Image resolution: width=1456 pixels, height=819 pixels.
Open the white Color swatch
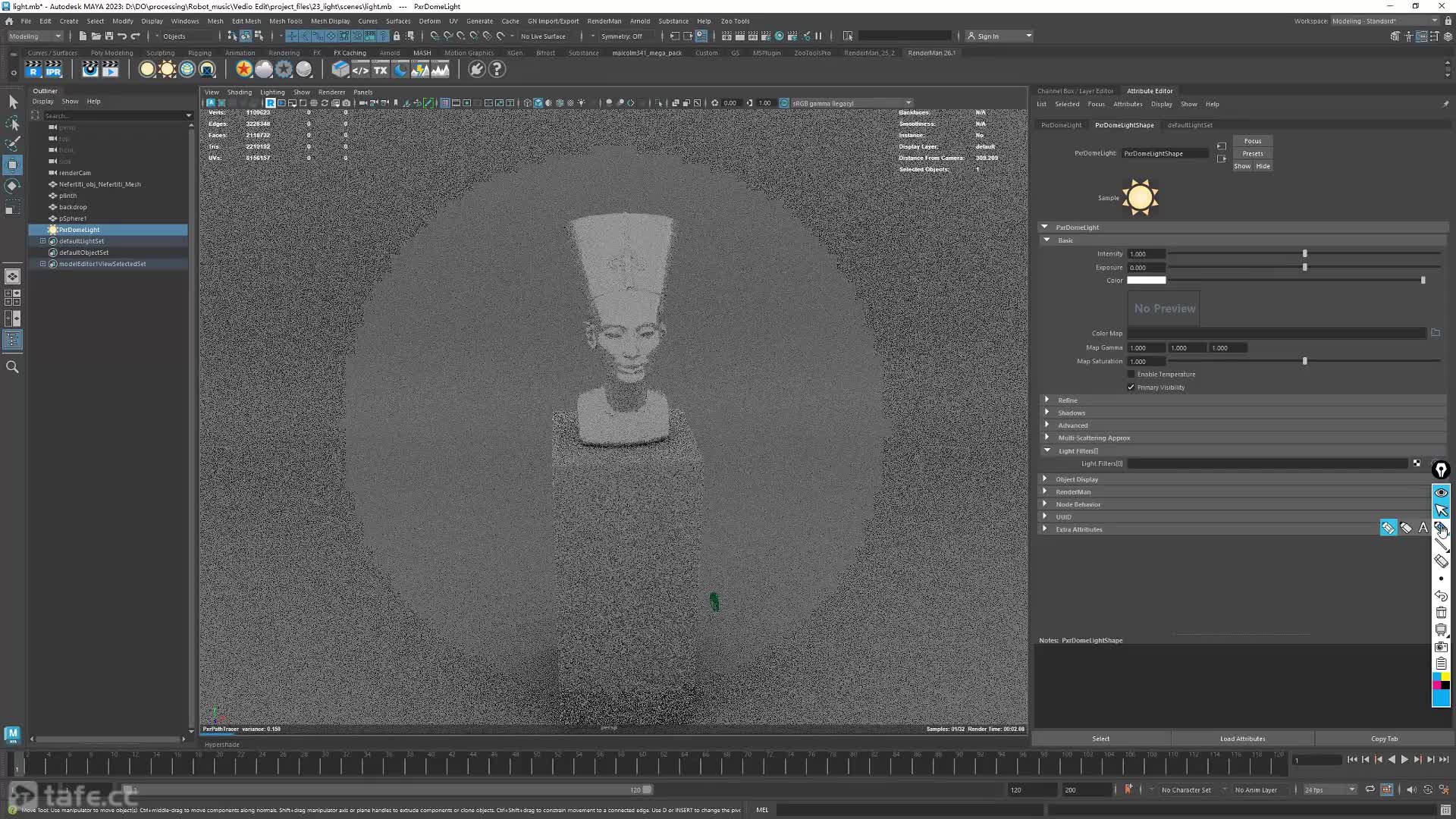pos(1146,281)
